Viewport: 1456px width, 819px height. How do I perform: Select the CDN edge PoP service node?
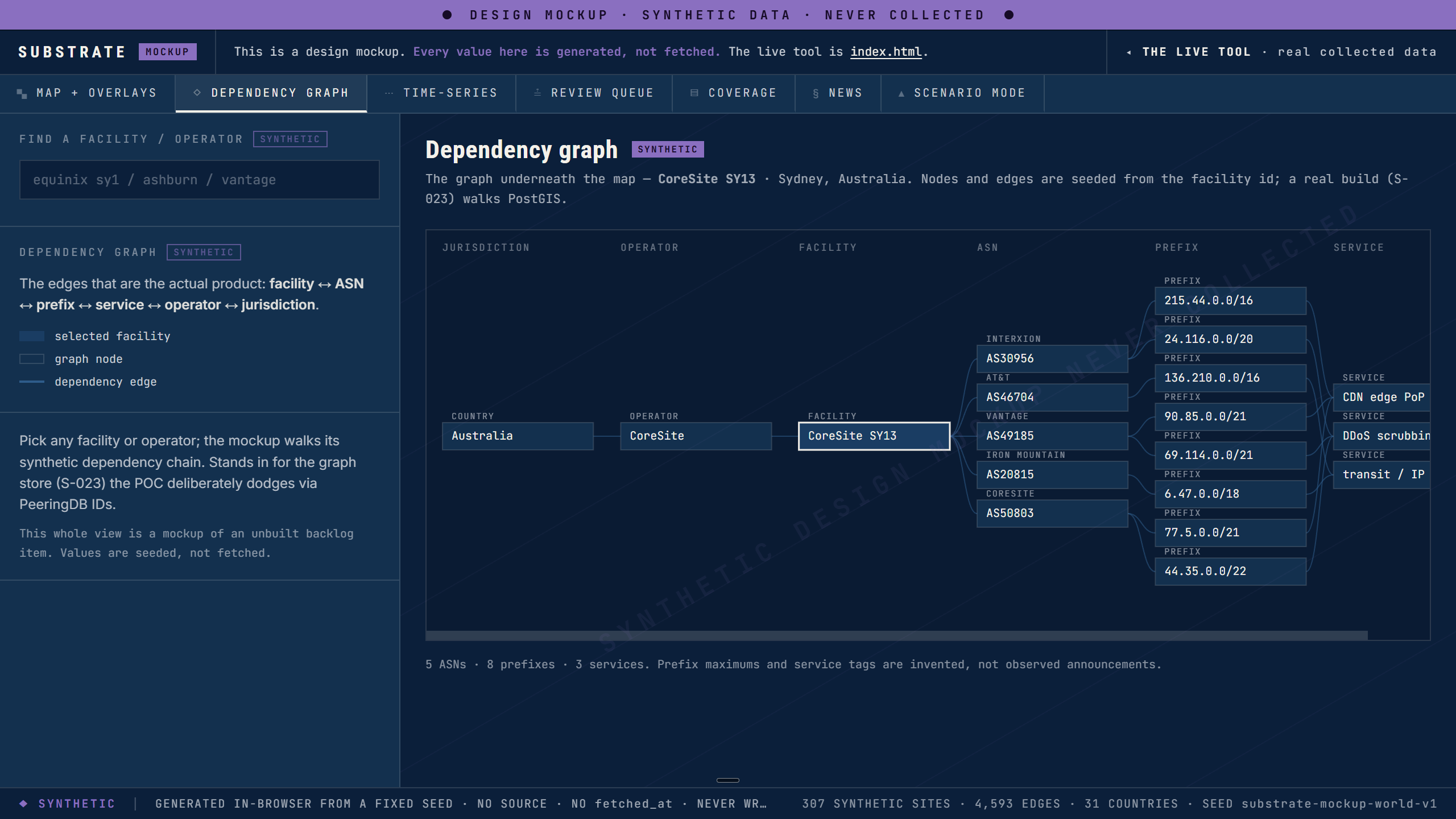pyautogui.click(x=1382, y=398)
